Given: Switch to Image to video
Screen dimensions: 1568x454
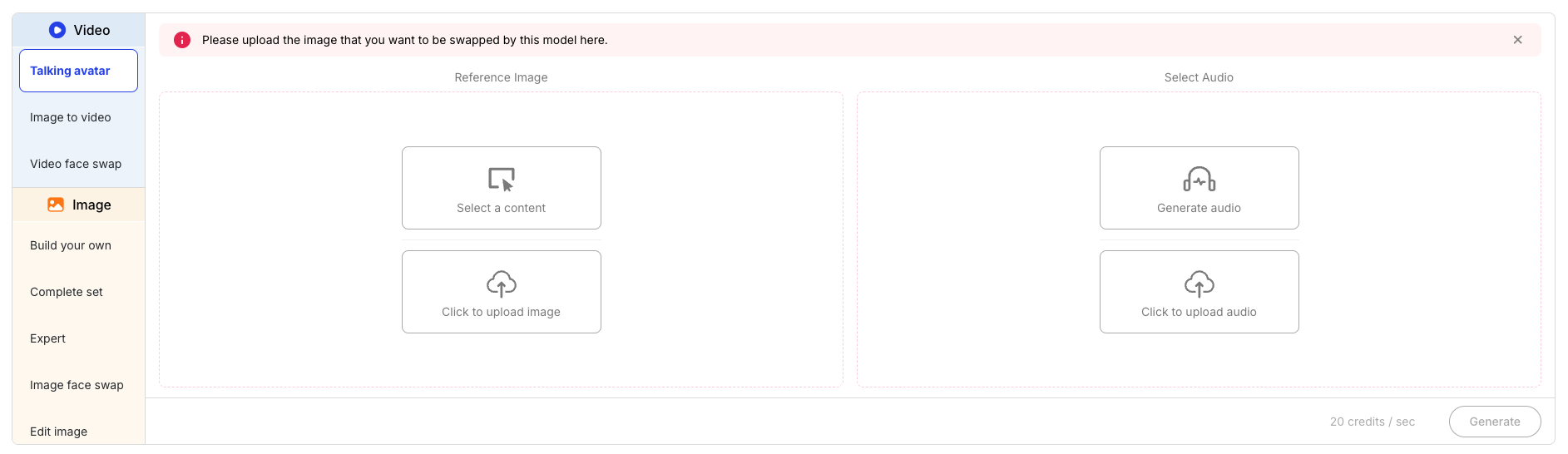Looking at the screenshot, I should pos(71,117).
